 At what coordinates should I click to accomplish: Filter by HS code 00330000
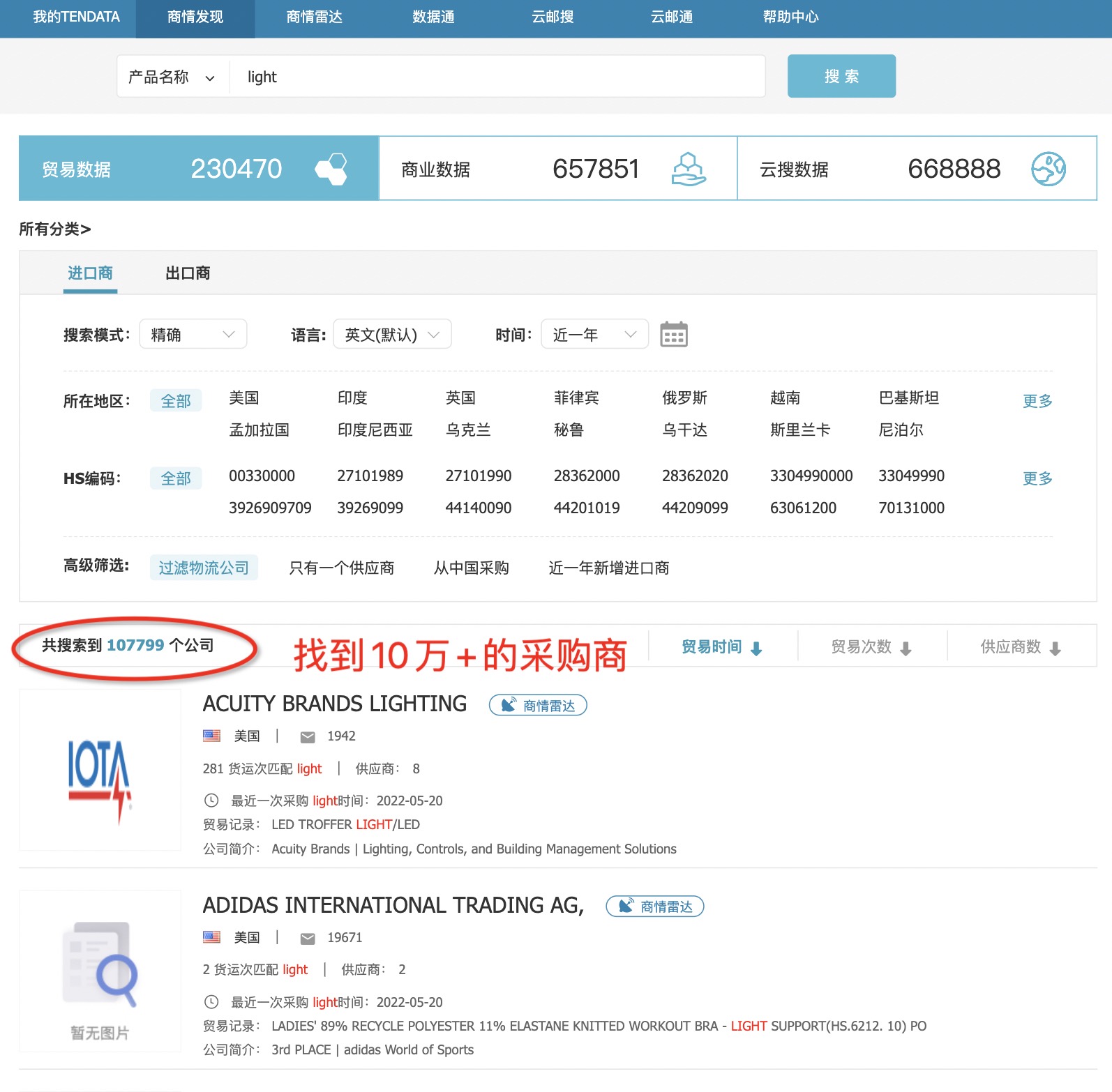[x=262, y=476]
